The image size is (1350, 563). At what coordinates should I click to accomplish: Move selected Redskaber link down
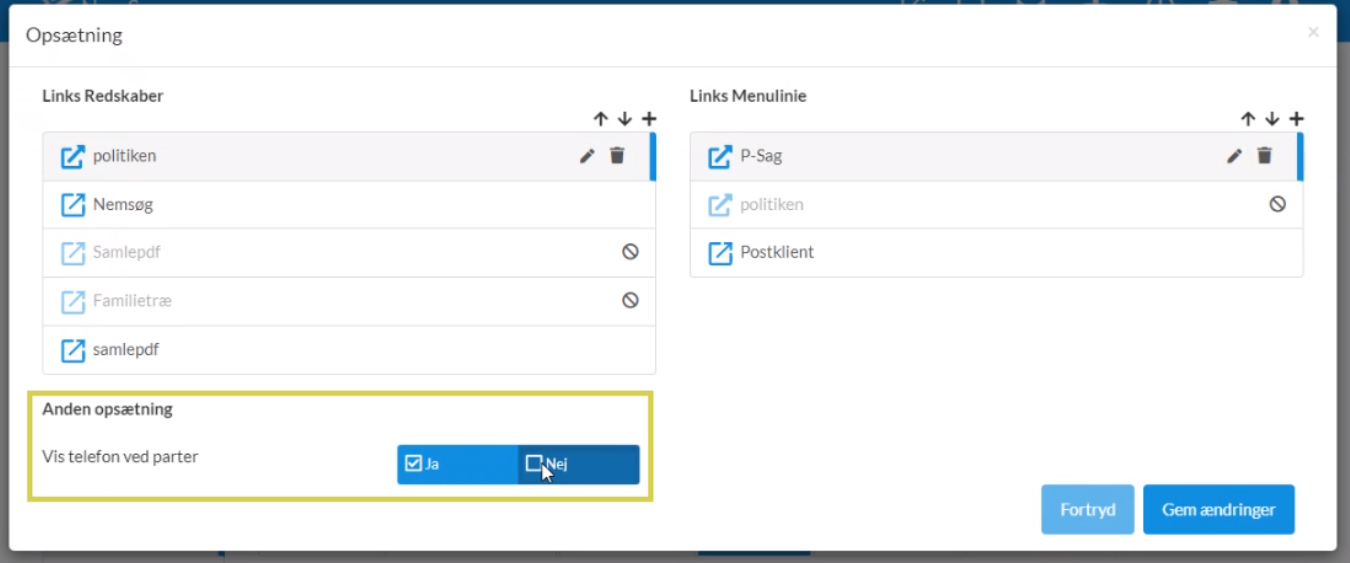pyautogui.click(x=625, y=119)
